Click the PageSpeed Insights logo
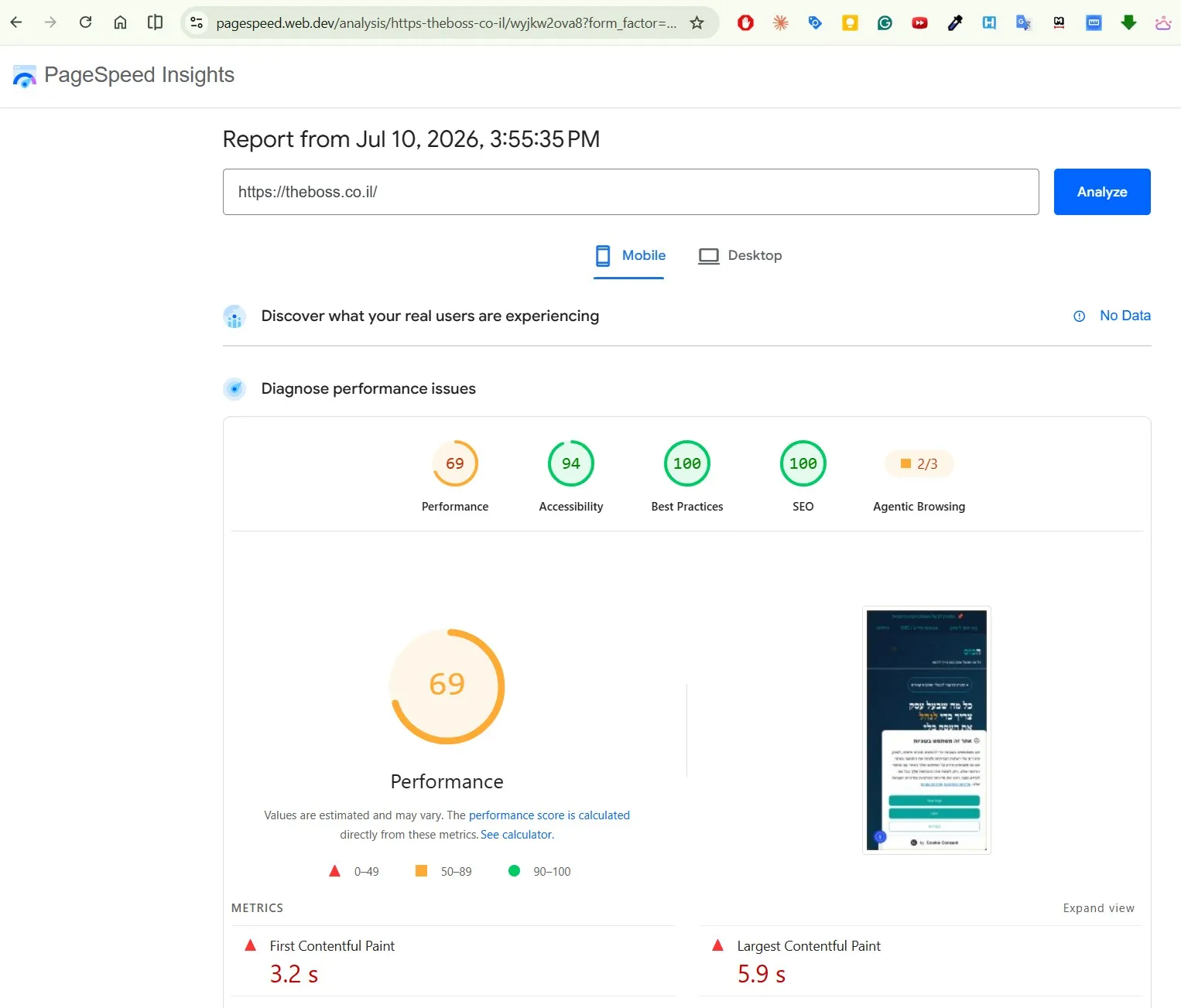The width and height of the screenshot is (1181, 1008). pos(25,76)
